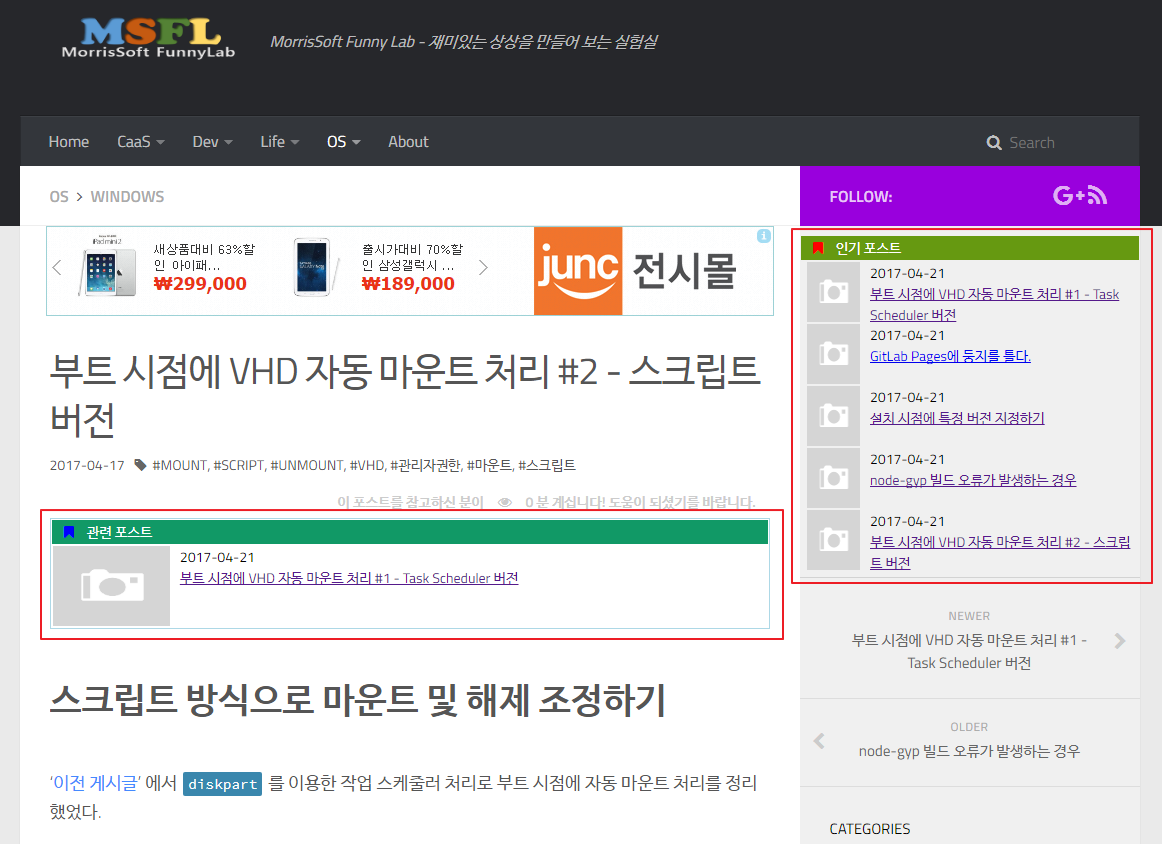Click the ad carousel next arrow

pyautogui.click(x=484, y=268)
